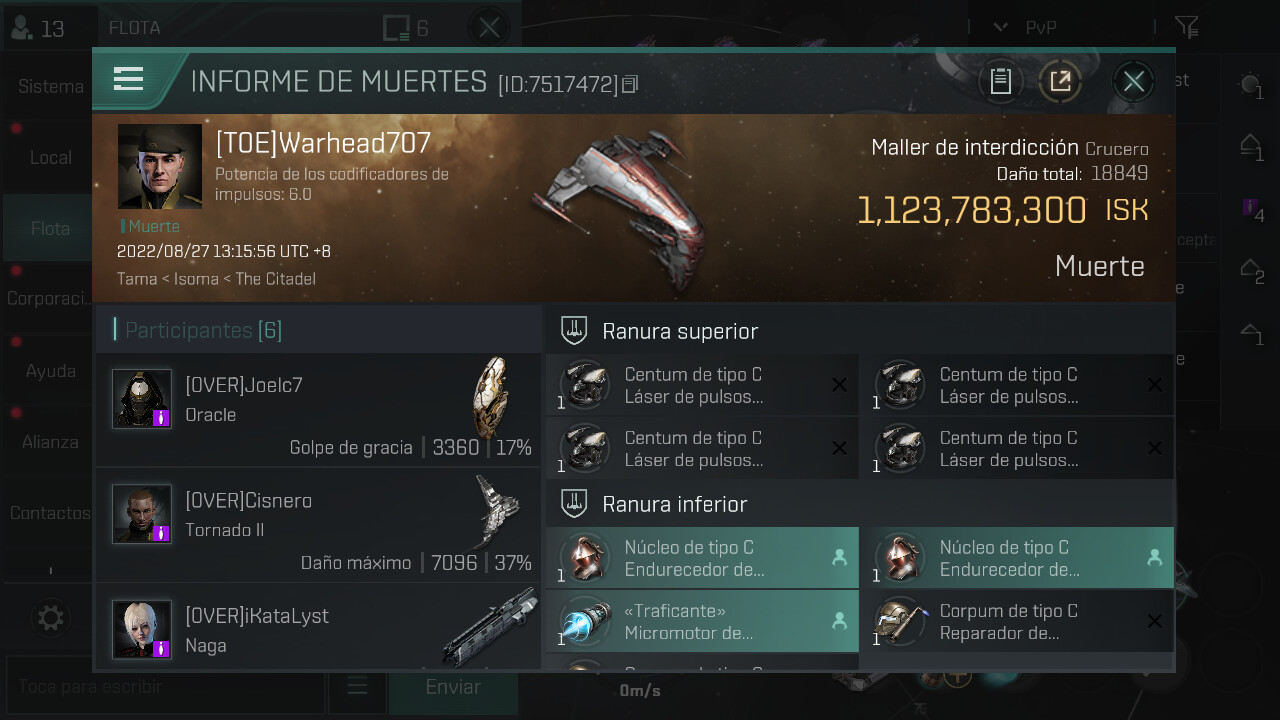
Task: Close the fleet panel with X button
Action: [x=489, y=28]
